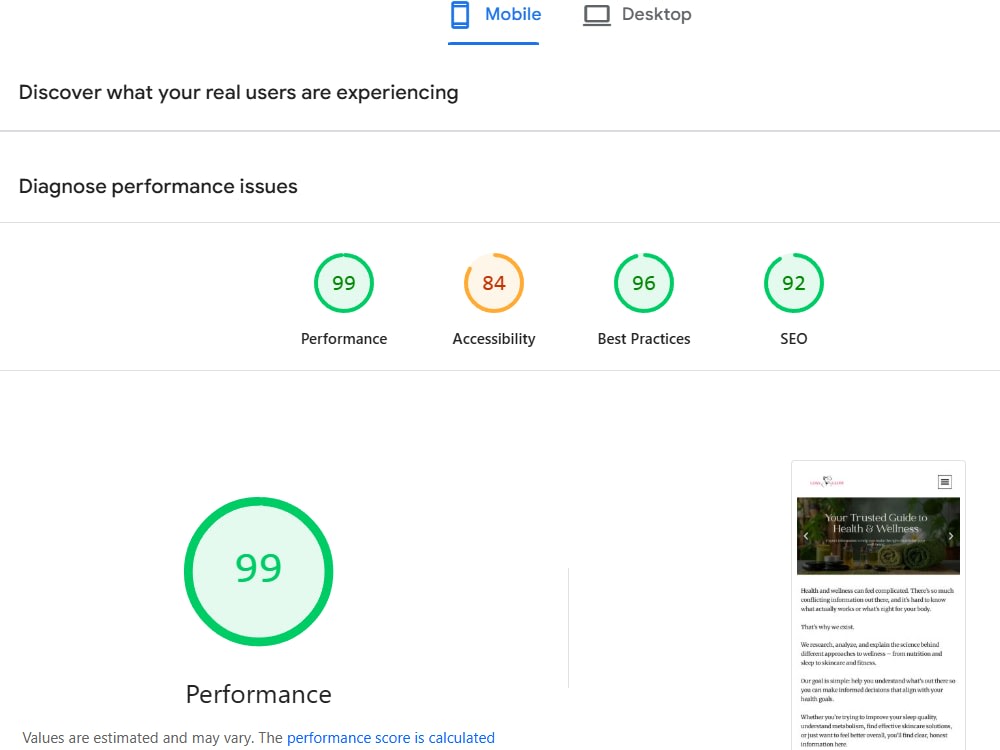Click the large Performance heading below the gauge
Viewport: 1000px width, 750px height.
(x=258, y=695)
